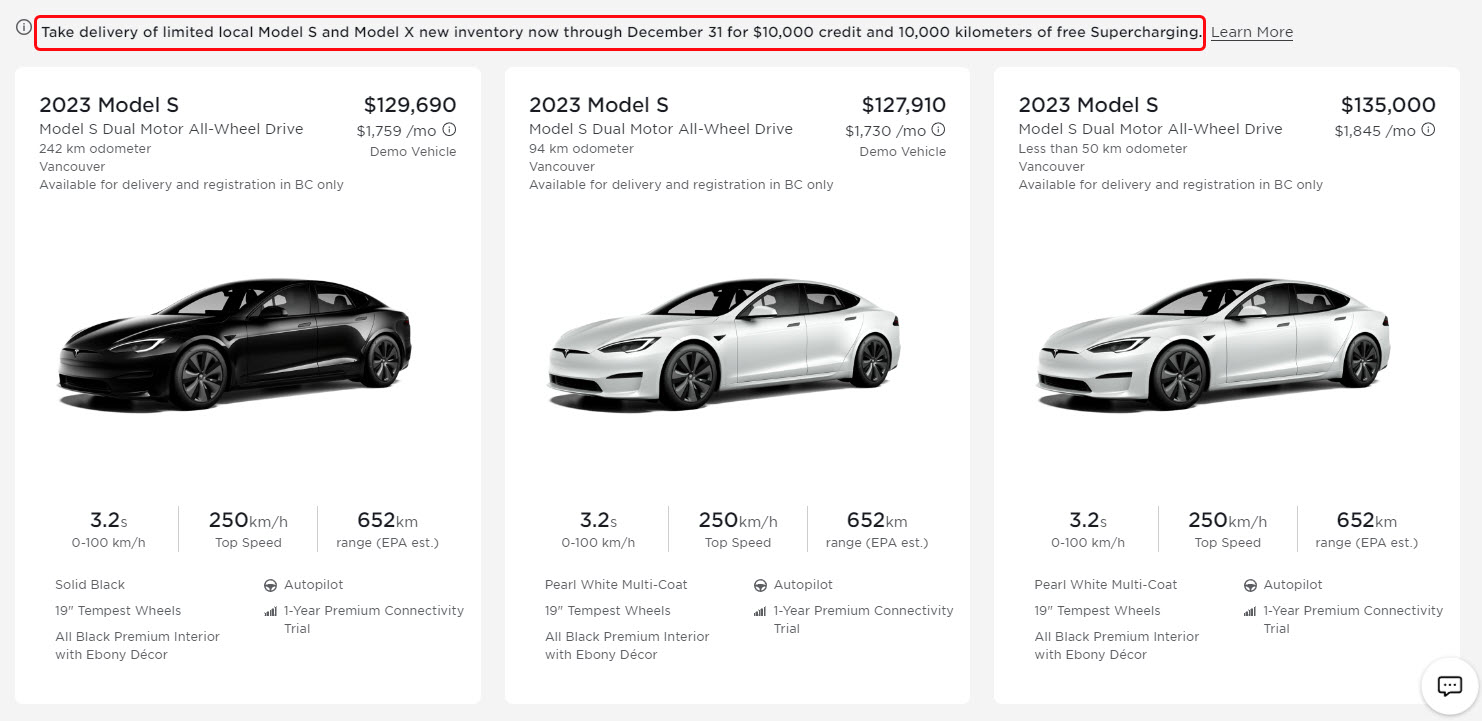
Task: Select the white Model S image priced $135,000
Action: pos(1214,345)
